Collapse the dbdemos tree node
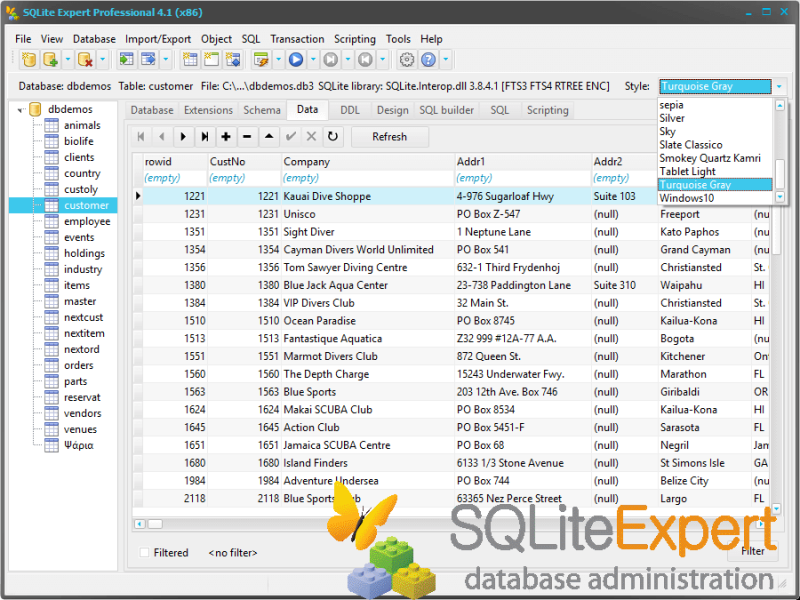Image resolution: width=800 pixels, height=600 pixels. (20, 110)
